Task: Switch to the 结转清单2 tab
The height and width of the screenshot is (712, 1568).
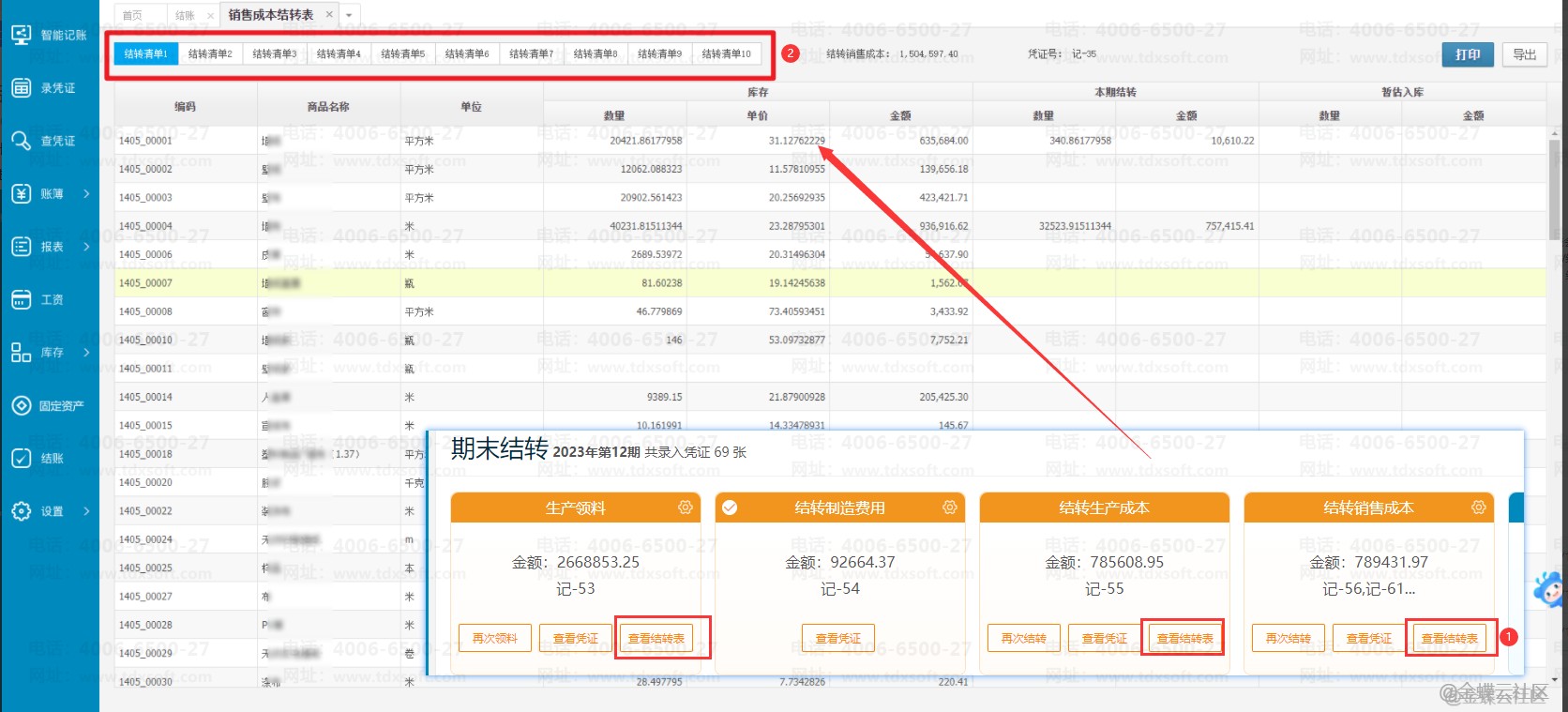Action: [x=210, y=54]
